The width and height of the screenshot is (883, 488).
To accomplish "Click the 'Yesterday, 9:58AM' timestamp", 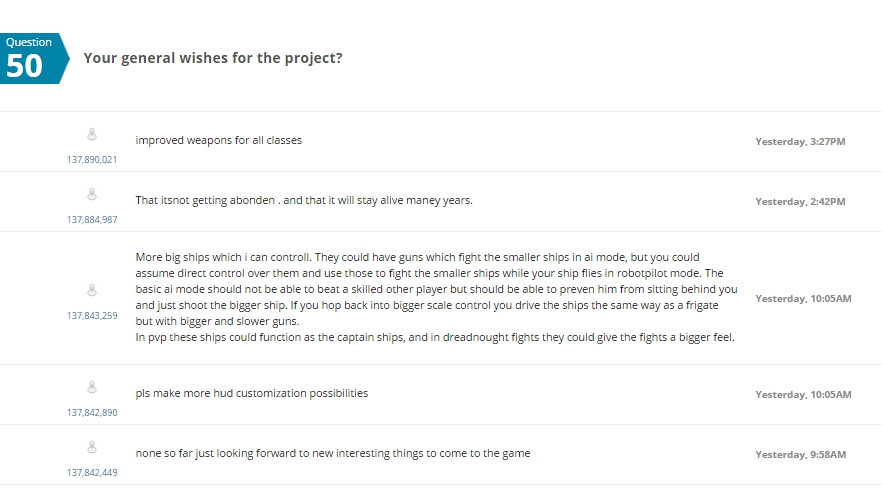I will [801, 455].
